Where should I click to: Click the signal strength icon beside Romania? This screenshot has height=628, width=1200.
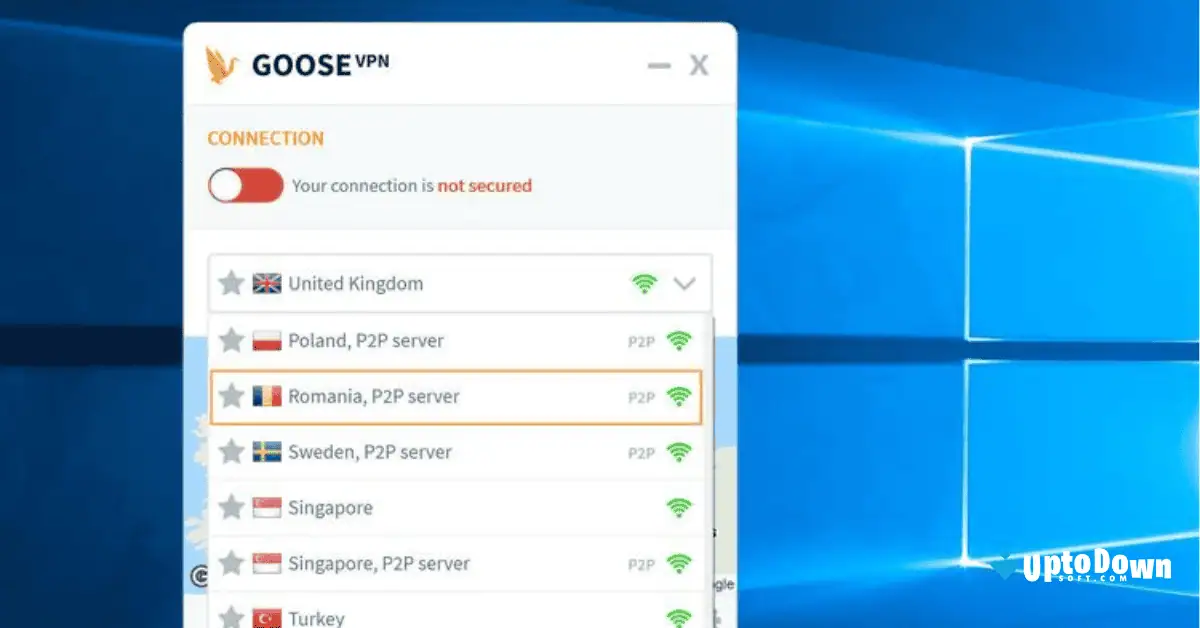click(678, 396)
